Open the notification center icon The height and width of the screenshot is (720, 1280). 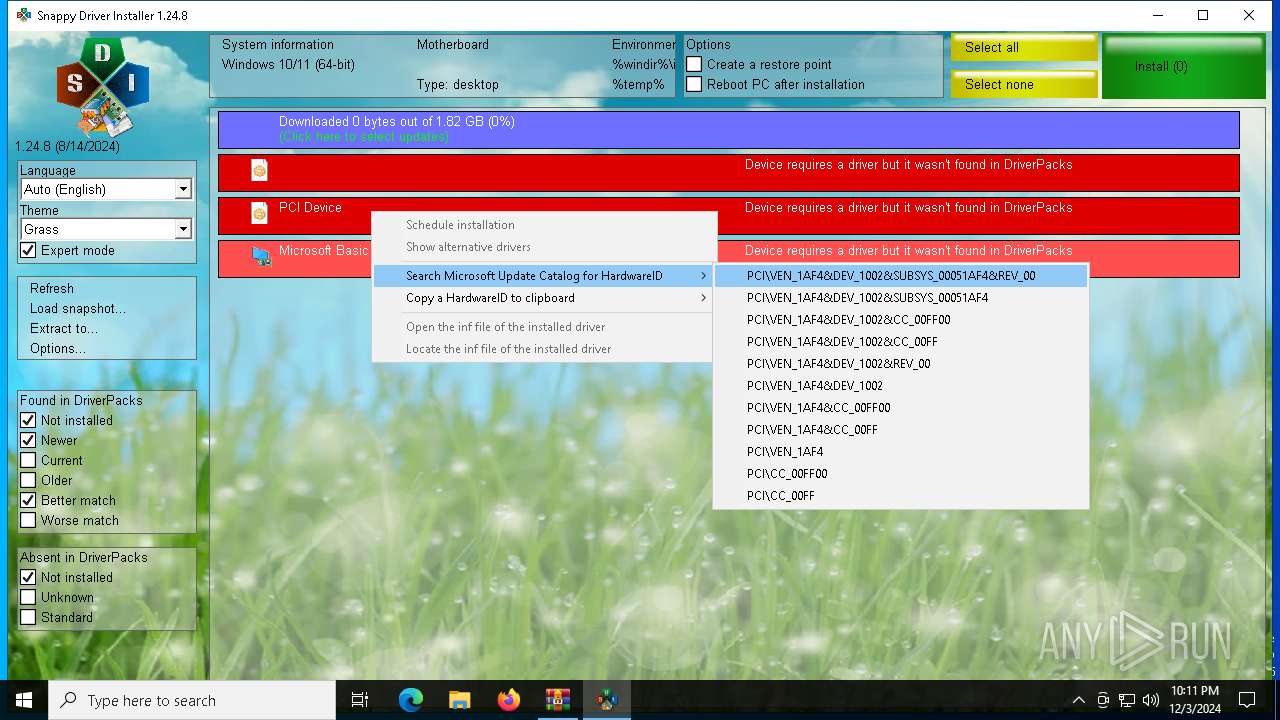click(x=1247, y=700)
